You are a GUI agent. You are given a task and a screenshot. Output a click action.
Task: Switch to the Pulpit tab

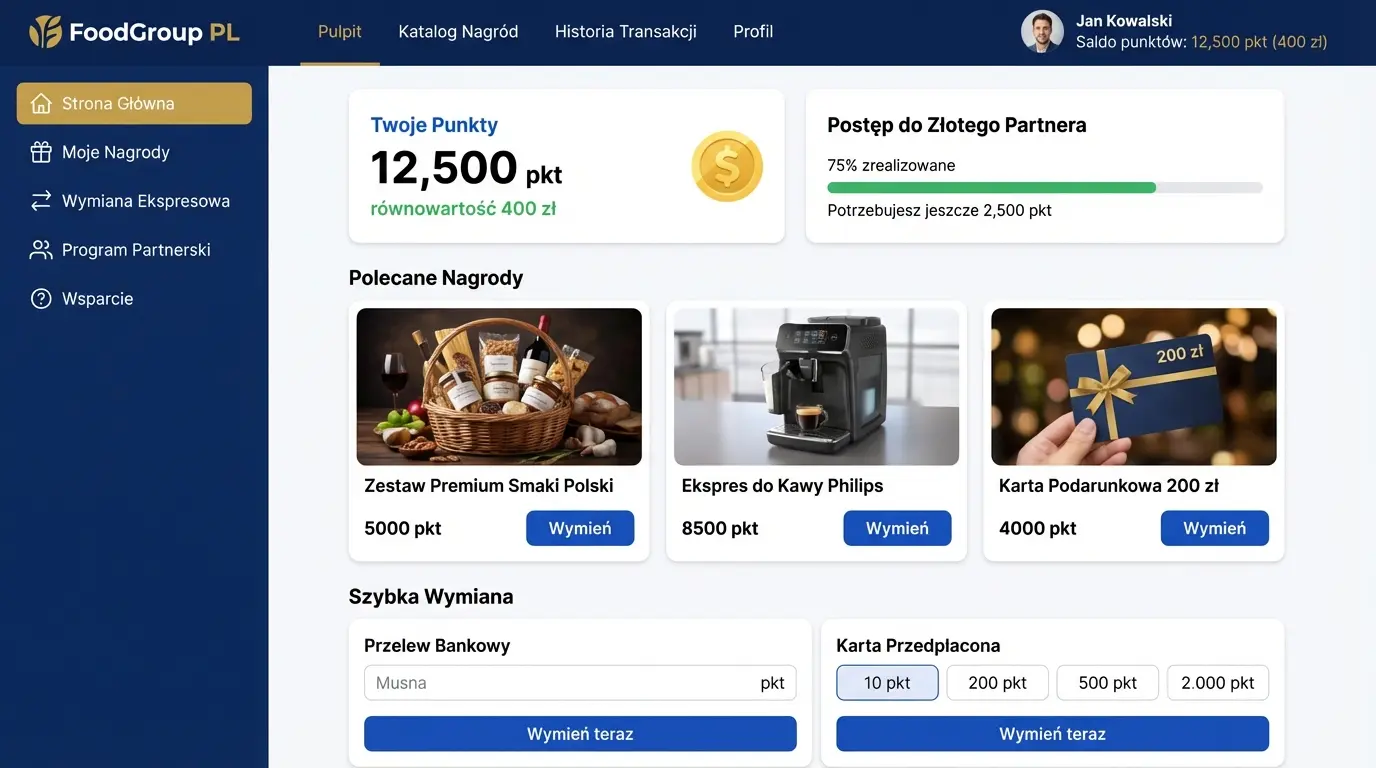click(x=340, y=32)
